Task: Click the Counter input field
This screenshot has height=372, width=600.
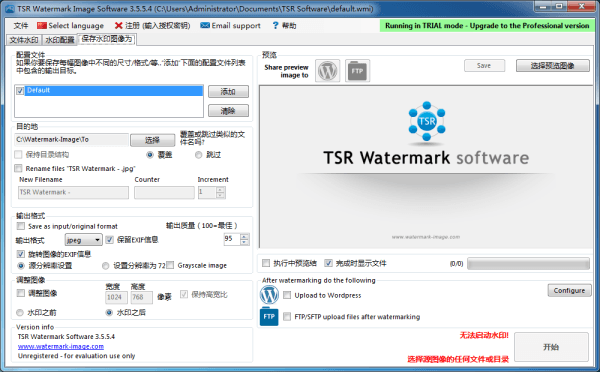Action: tap(164, 192)
